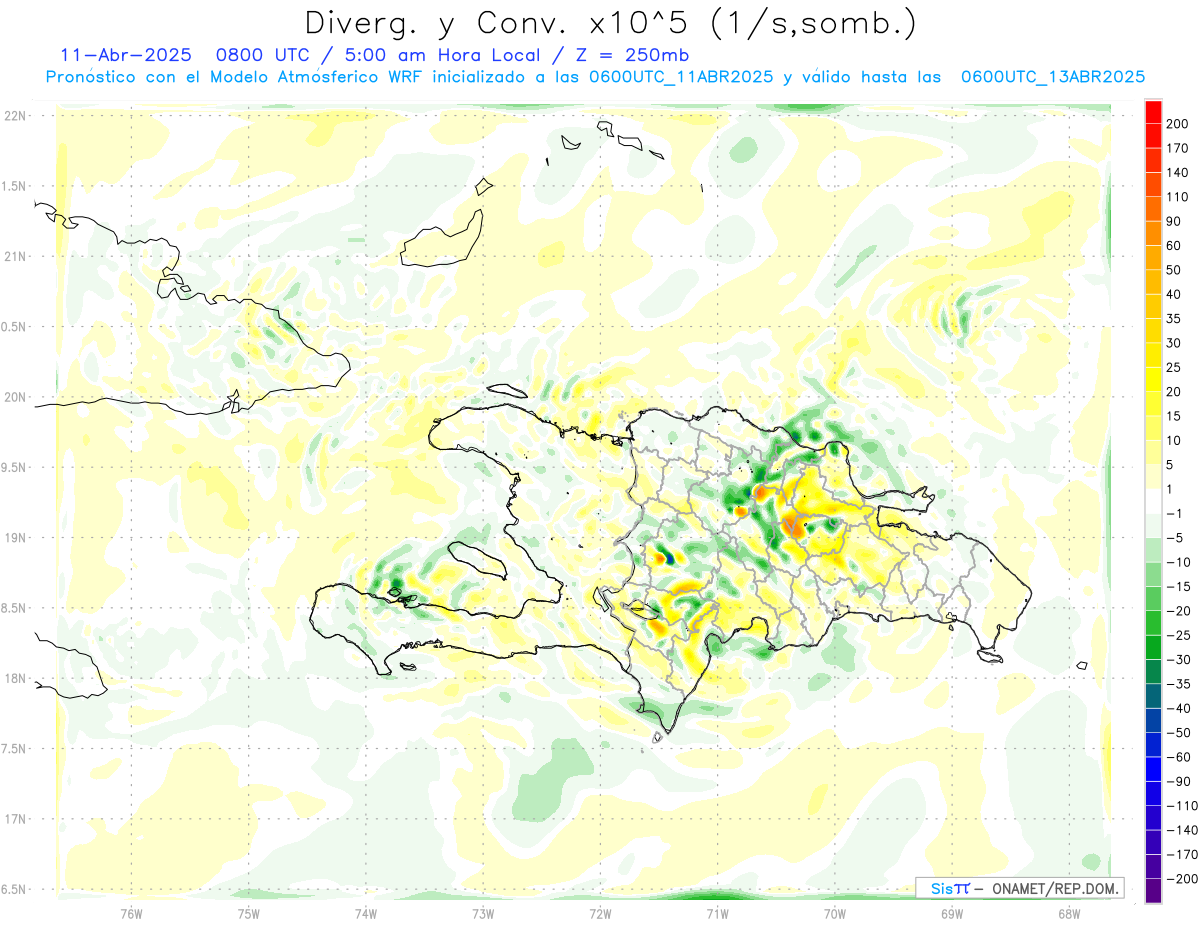Click the '18N' latitude label
This screenshot has height=927, width=1200.
(15, 679)
